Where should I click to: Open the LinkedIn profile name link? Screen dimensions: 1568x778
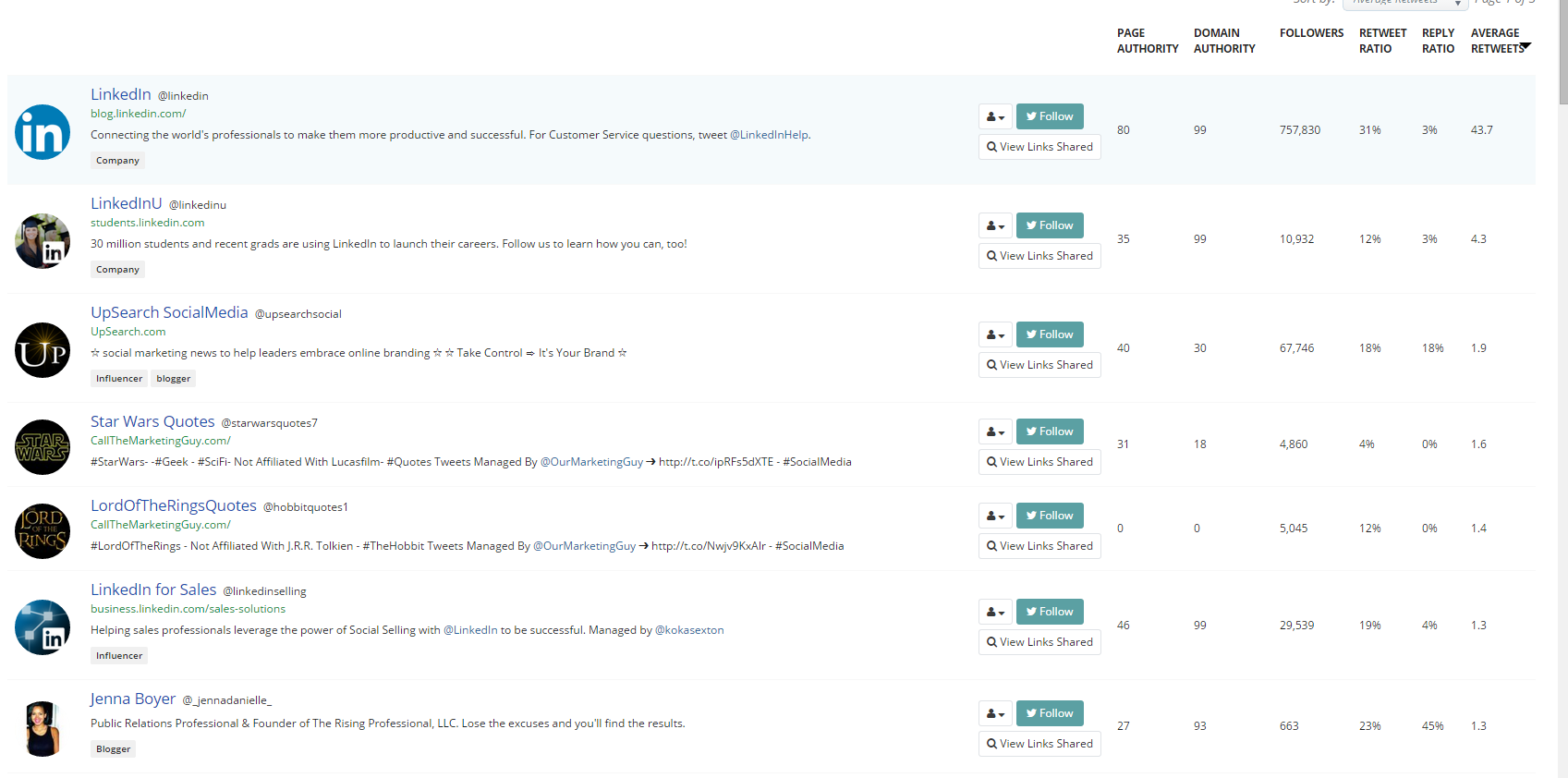pos(121,94)
